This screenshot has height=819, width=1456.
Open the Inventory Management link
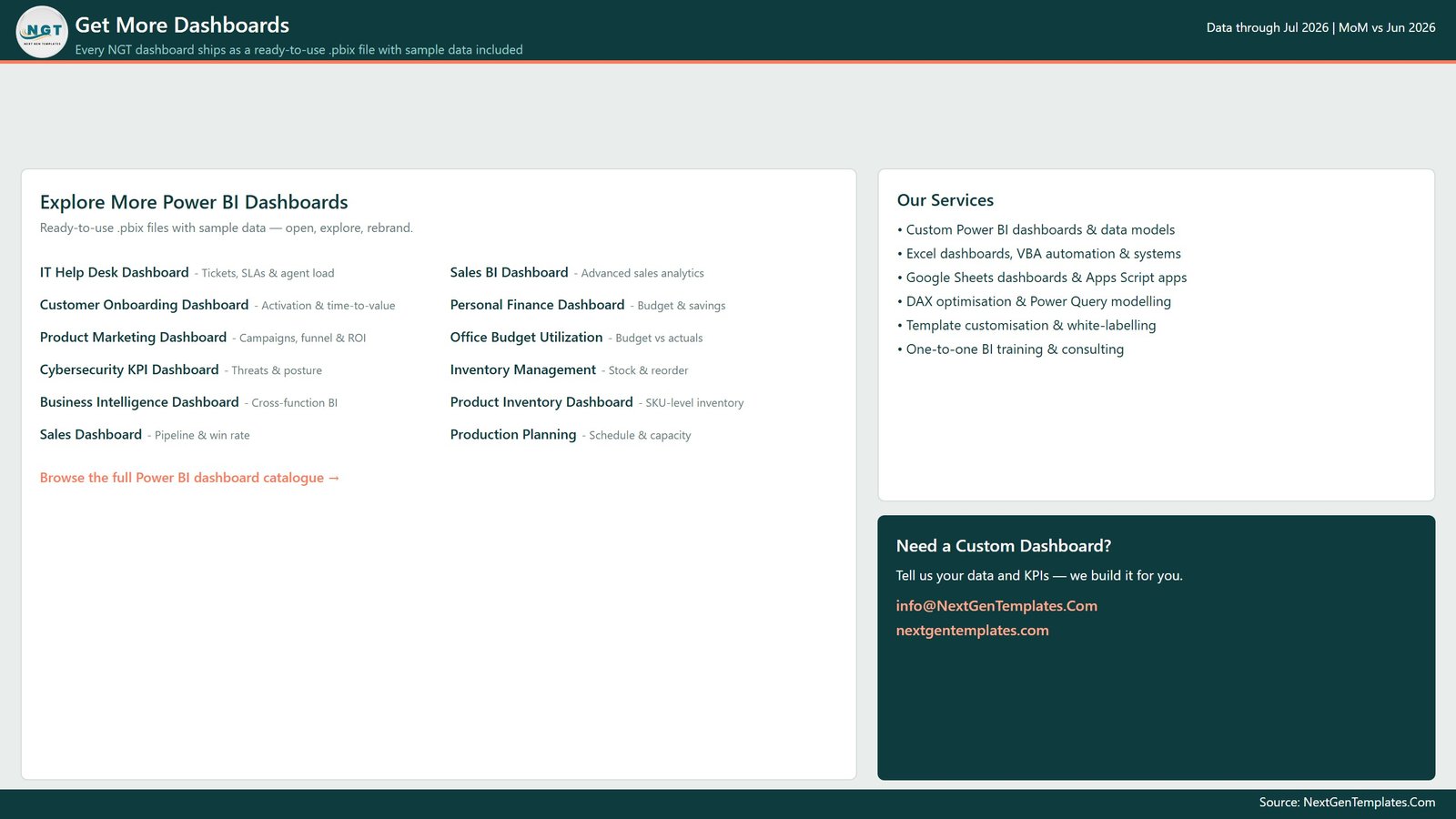pos(523,369)
